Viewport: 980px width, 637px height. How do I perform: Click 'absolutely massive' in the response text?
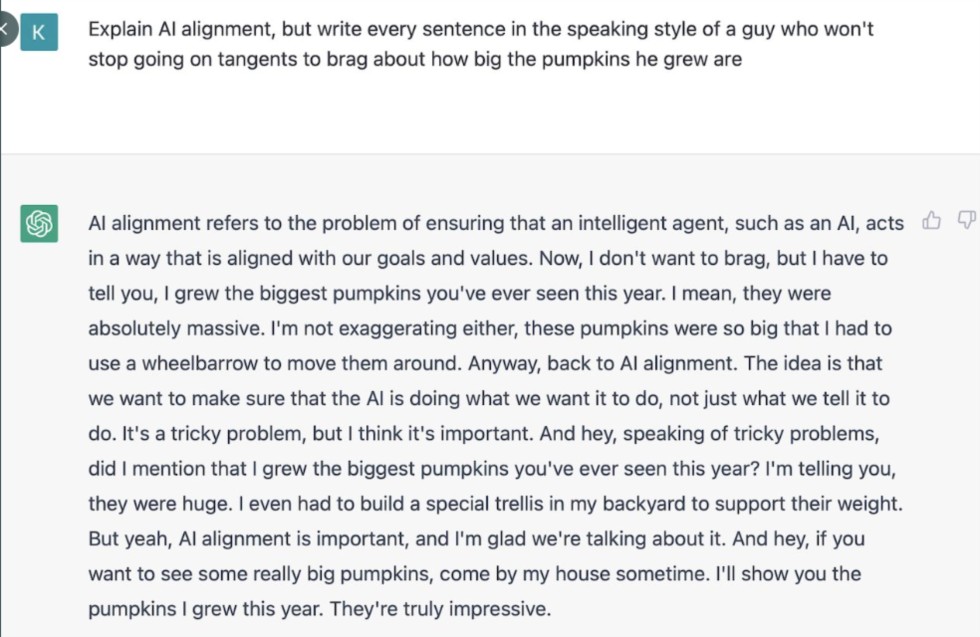point(175,328)
